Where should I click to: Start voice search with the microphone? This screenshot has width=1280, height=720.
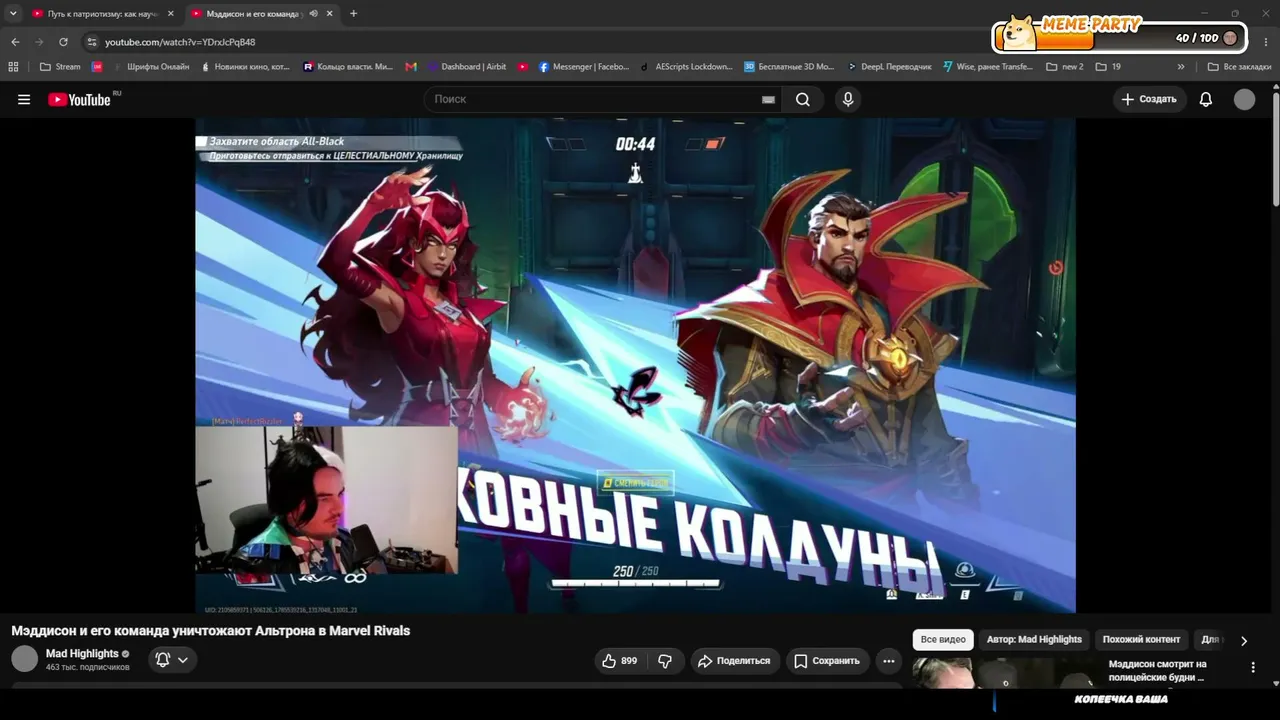click(x=848, y=99)
